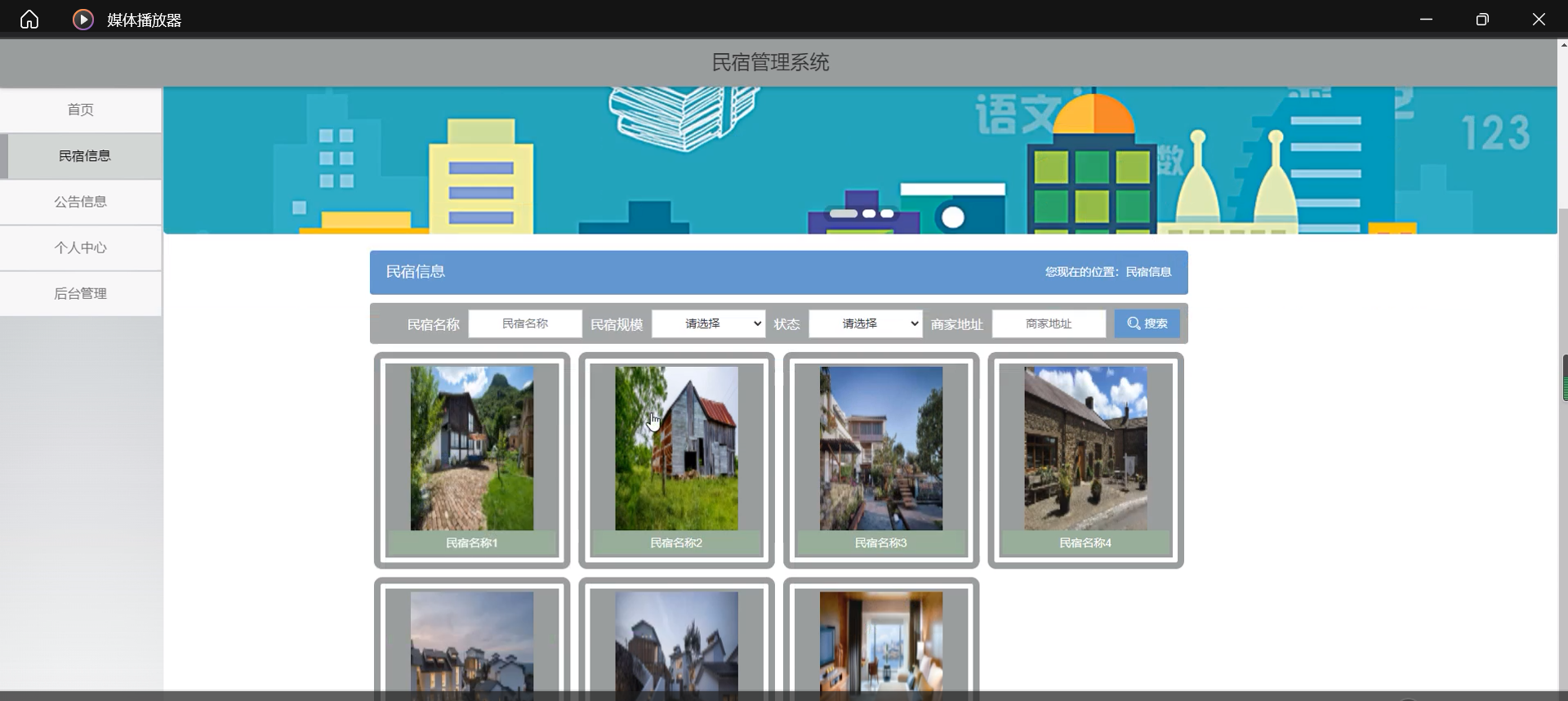This screenshot has width=1568, height=701.
Task: Focus the 商家地址 input field
Action: [x=1049, y=324]
